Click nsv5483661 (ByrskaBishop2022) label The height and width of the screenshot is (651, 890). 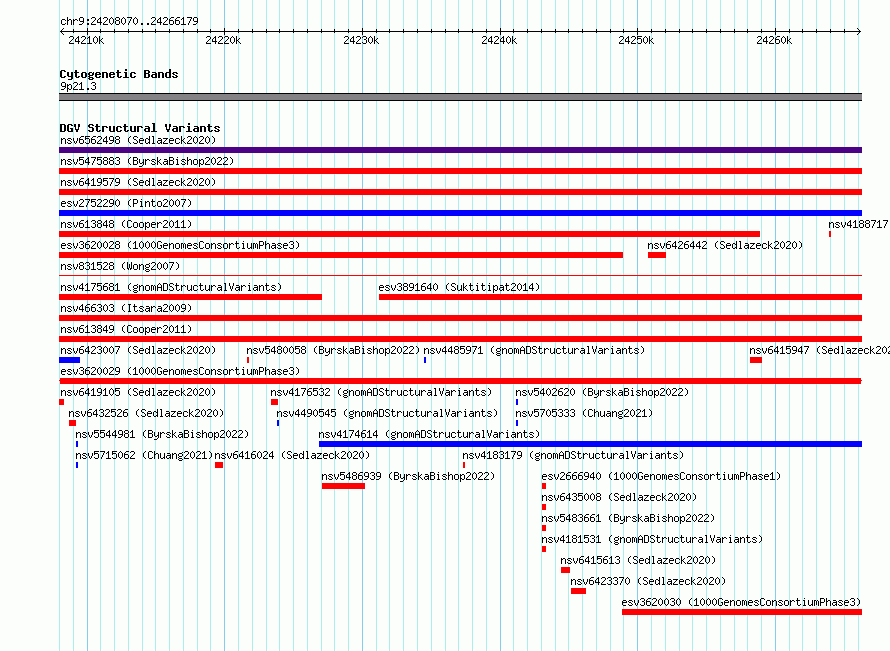628,518
